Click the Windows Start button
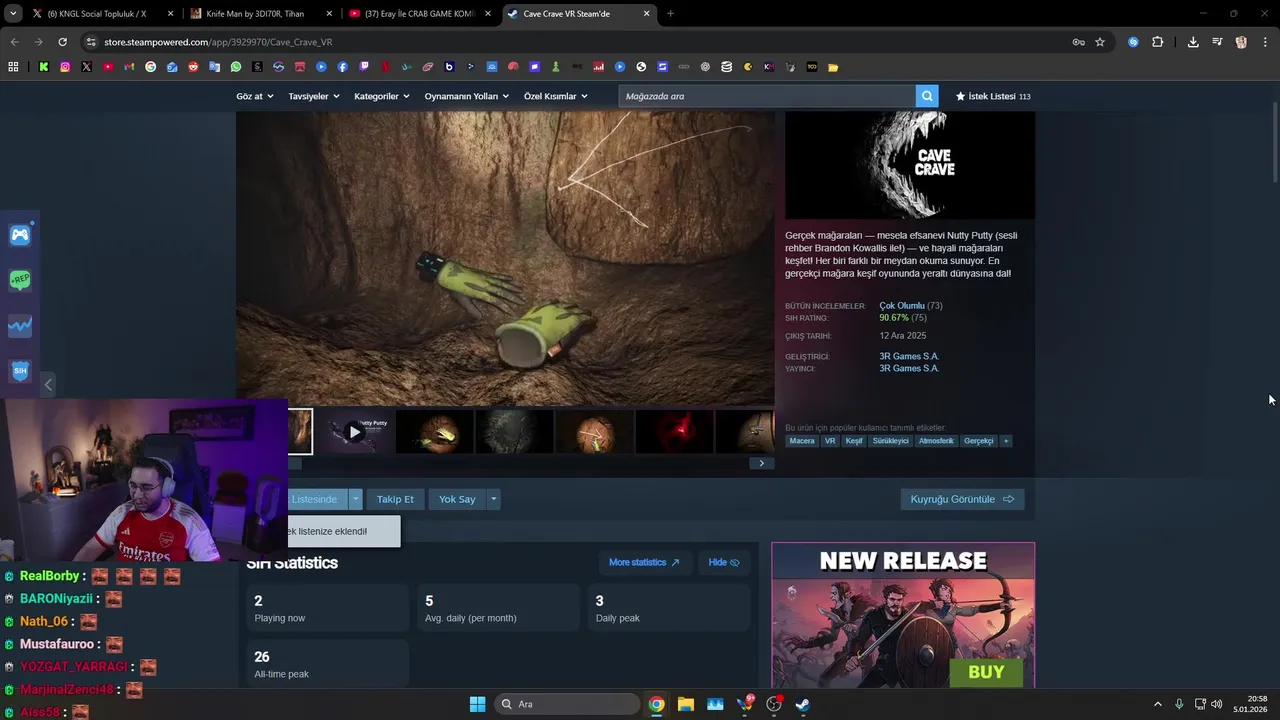The image size is (1280, 720). (477, 704)
